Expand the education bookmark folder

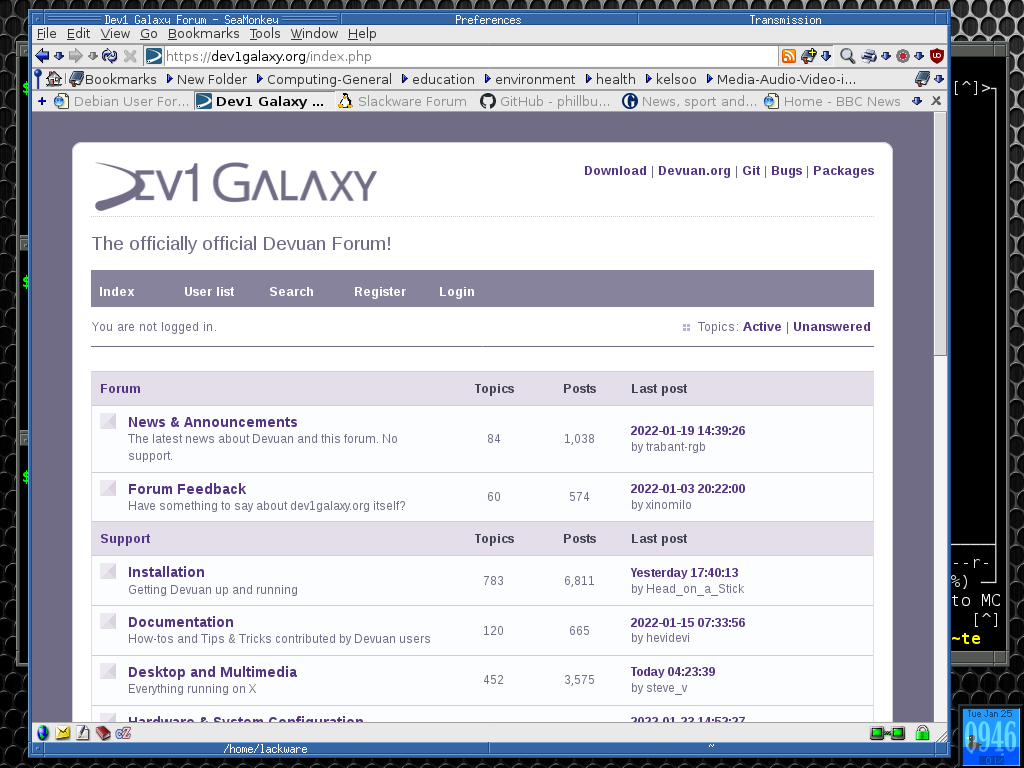(x=438, y=79)
